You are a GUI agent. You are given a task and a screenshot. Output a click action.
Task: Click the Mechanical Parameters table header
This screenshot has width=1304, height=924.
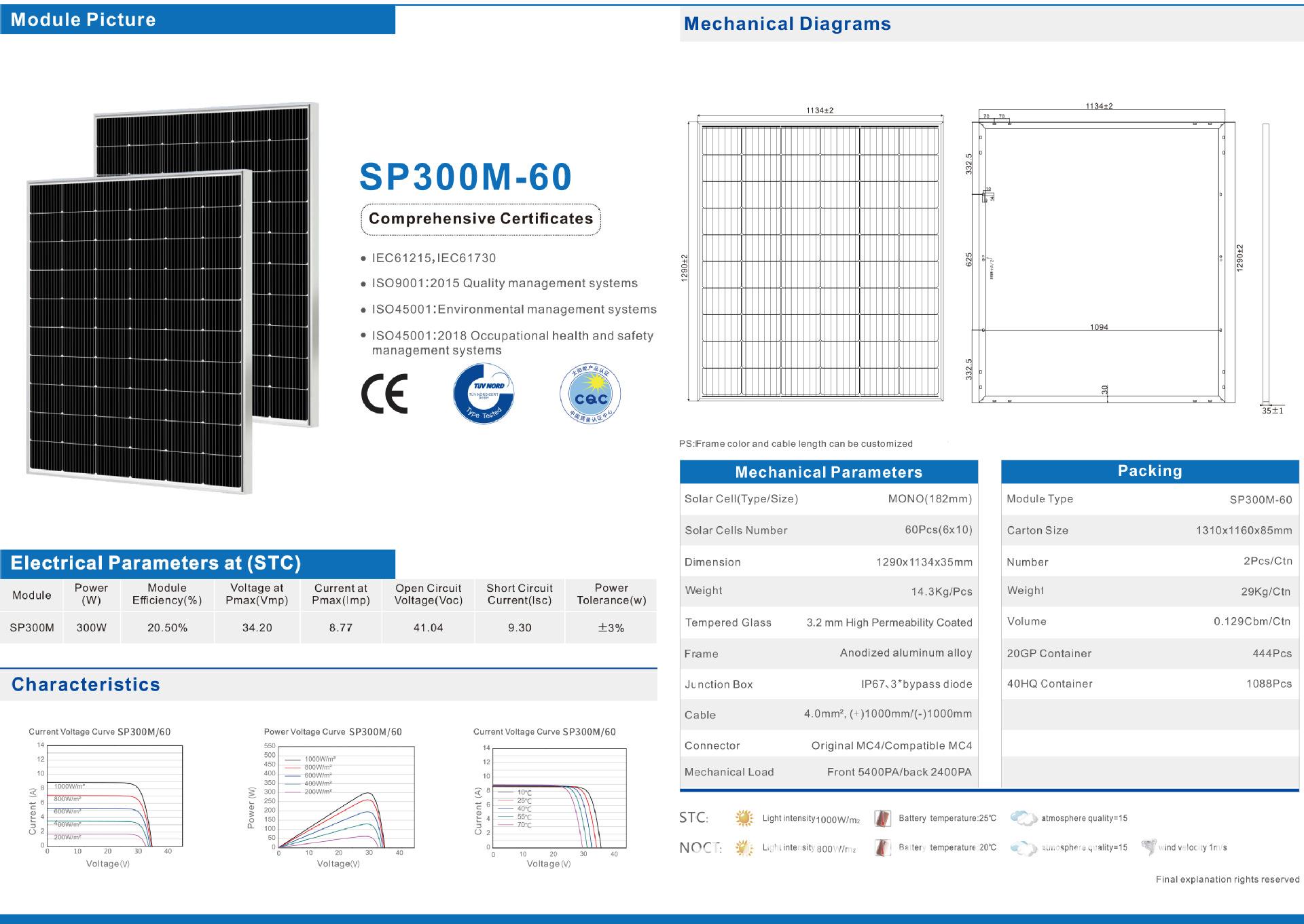coord(828,472)
